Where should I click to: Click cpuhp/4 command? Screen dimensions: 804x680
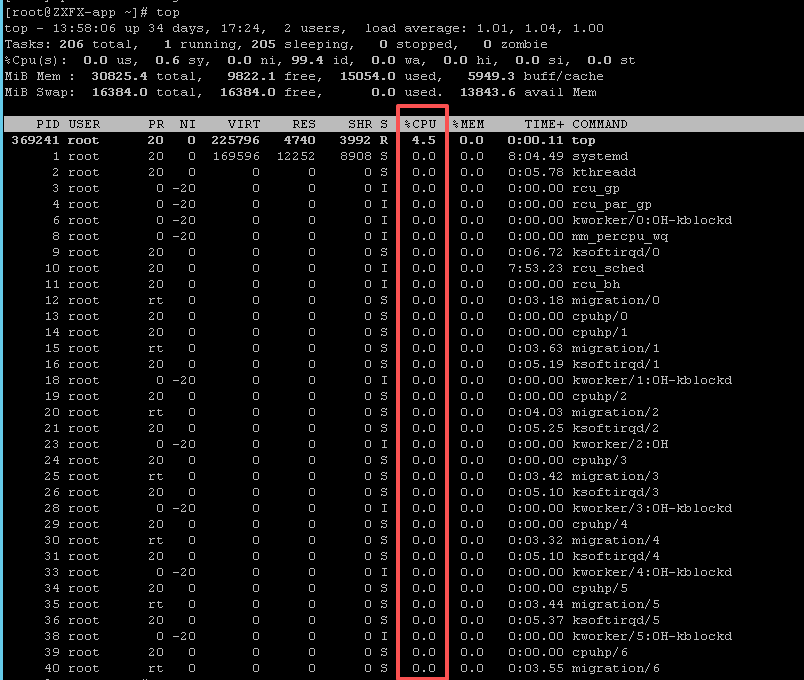click(x=600, y=524)
